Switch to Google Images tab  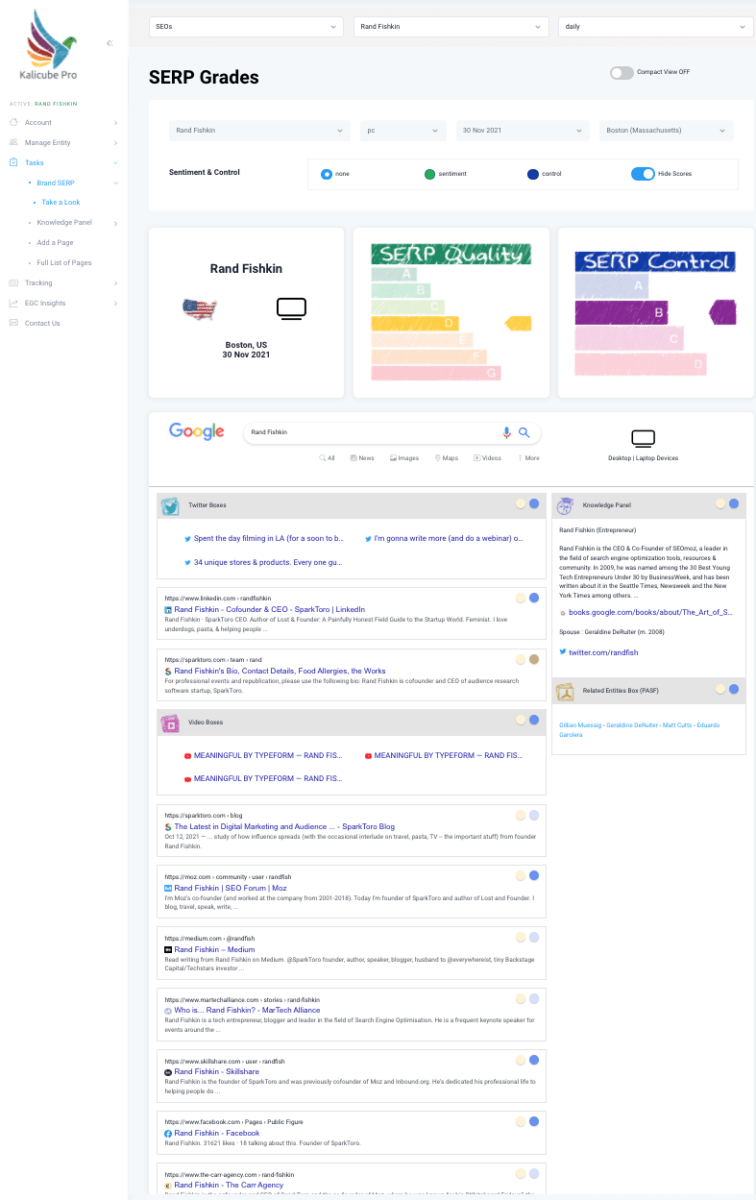[x=404, y=458]
